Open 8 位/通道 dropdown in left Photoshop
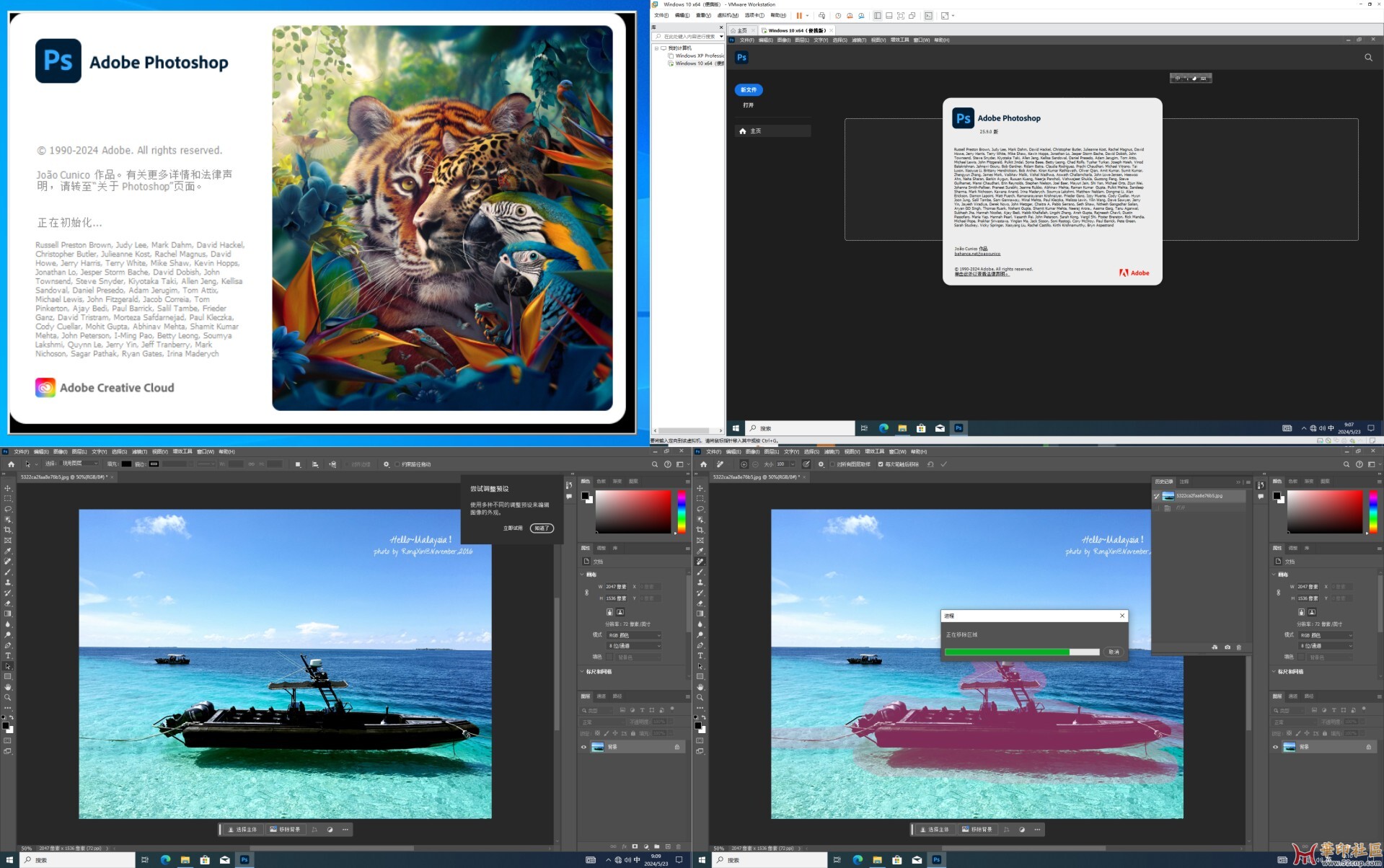Screen dimensions: 1384x868 tap(634, 646)
